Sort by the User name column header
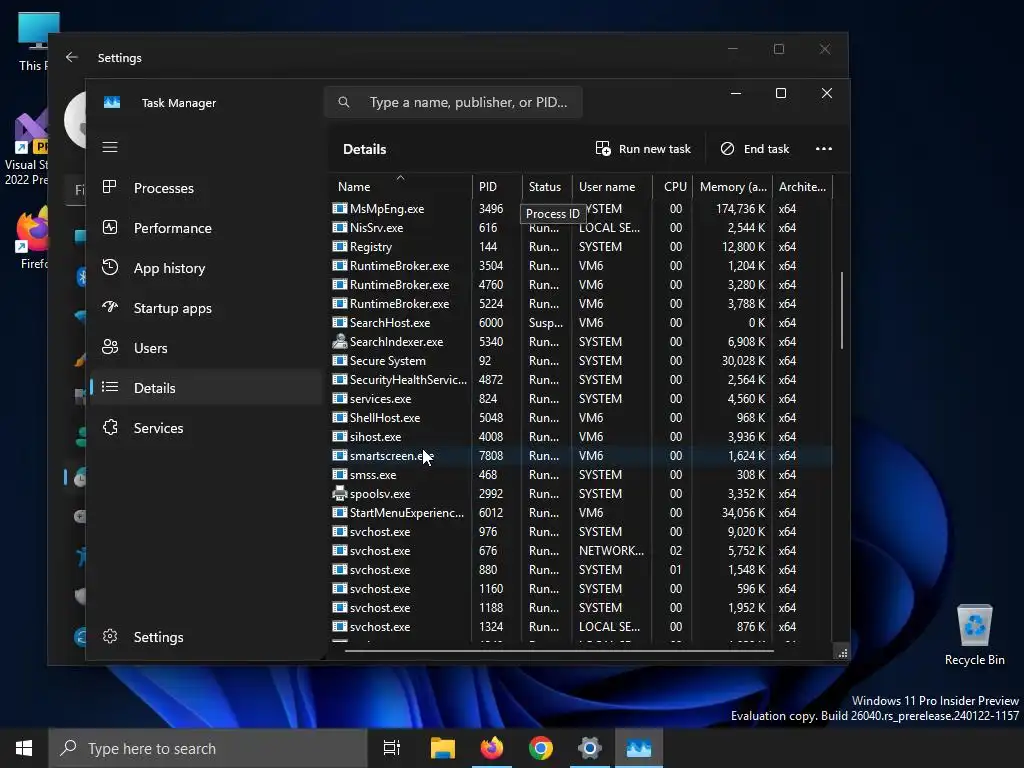Image resolution: width=1024 pixels, height=768 pixels. 613,186
